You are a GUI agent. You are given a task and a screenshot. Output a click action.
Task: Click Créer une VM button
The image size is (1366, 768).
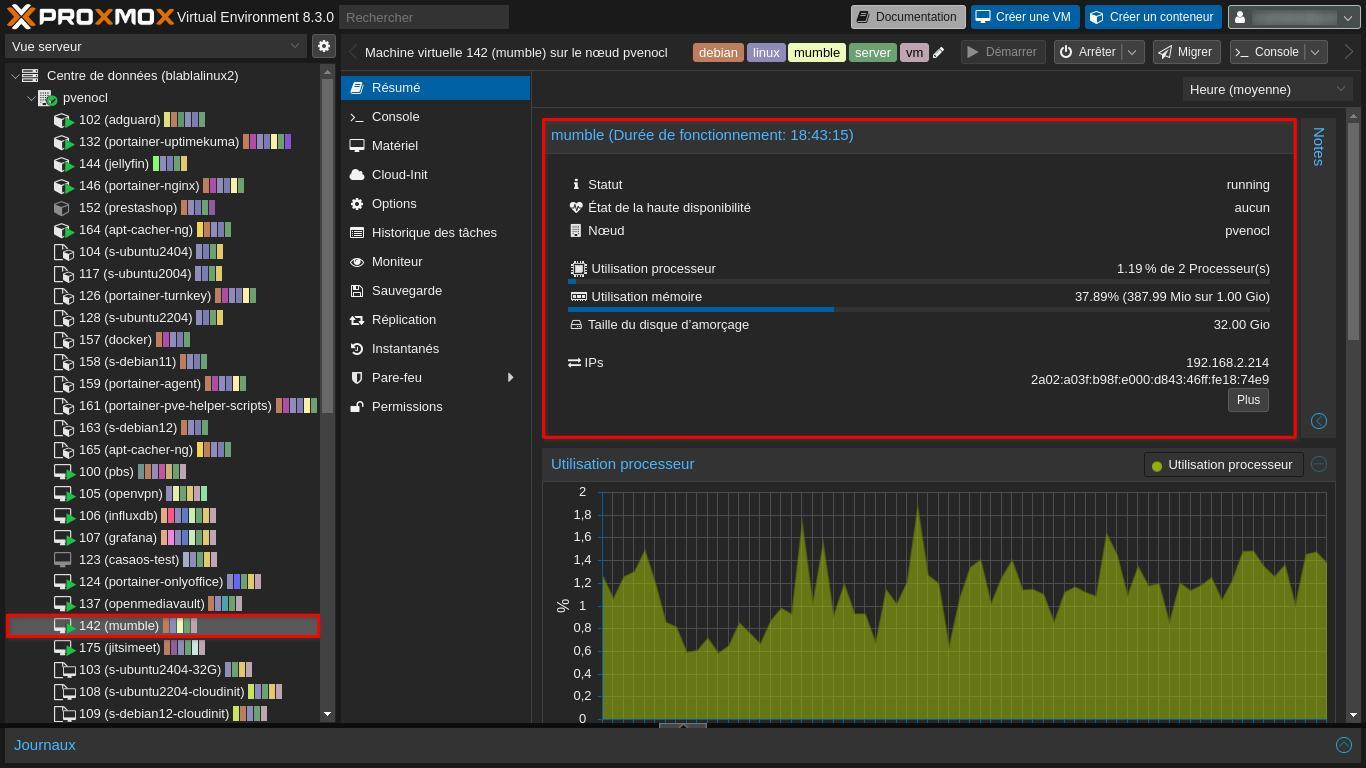(1024, 17)
